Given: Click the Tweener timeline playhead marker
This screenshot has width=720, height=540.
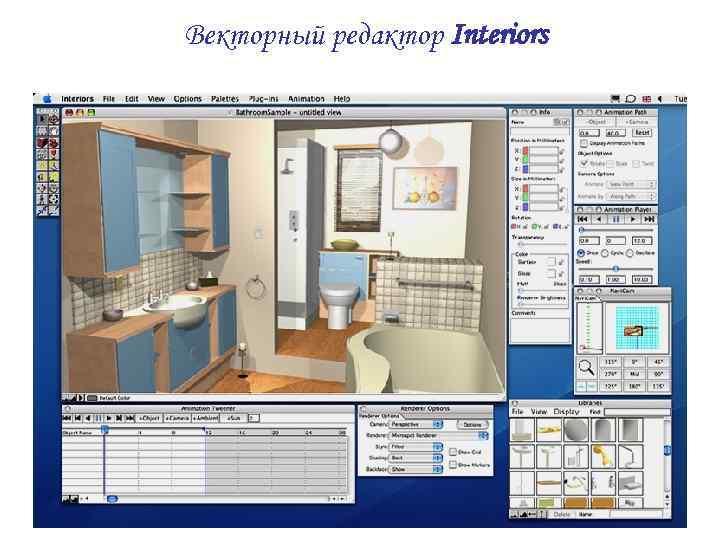Looking at the screenshot, I should coord(105,430).
